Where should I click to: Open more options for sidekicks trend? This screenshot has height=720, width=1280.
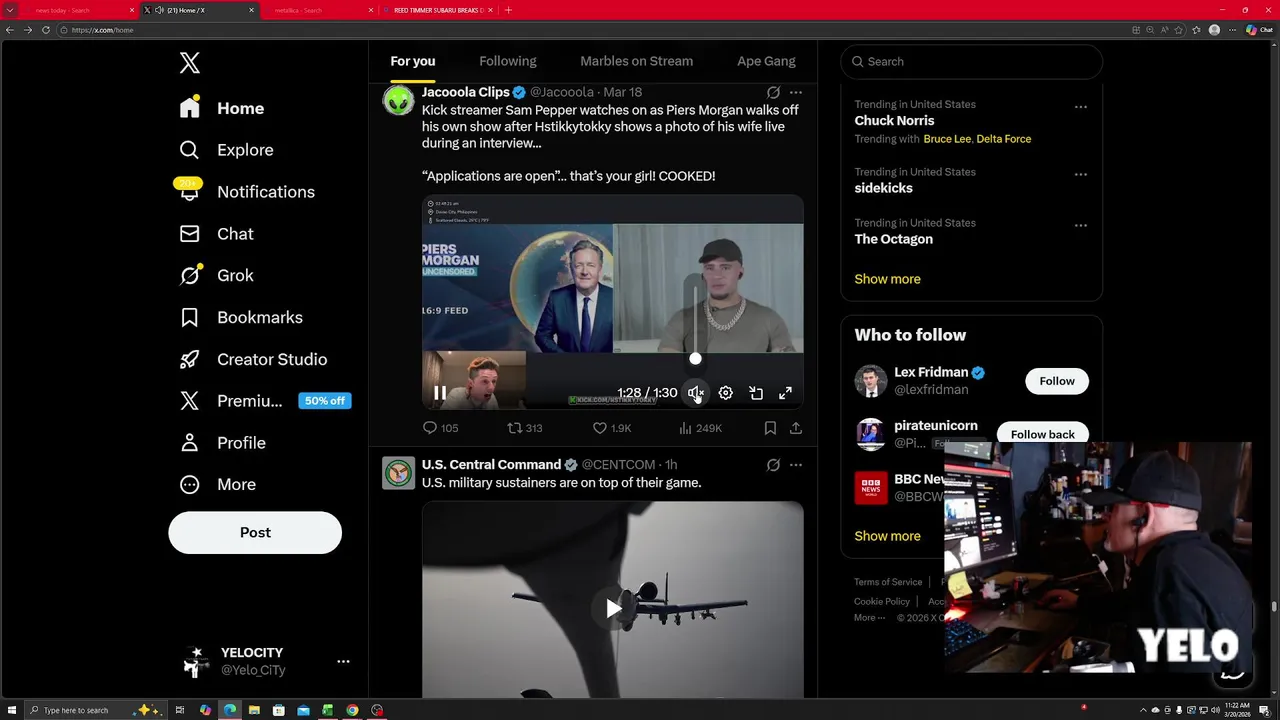tap(1081, 174)
